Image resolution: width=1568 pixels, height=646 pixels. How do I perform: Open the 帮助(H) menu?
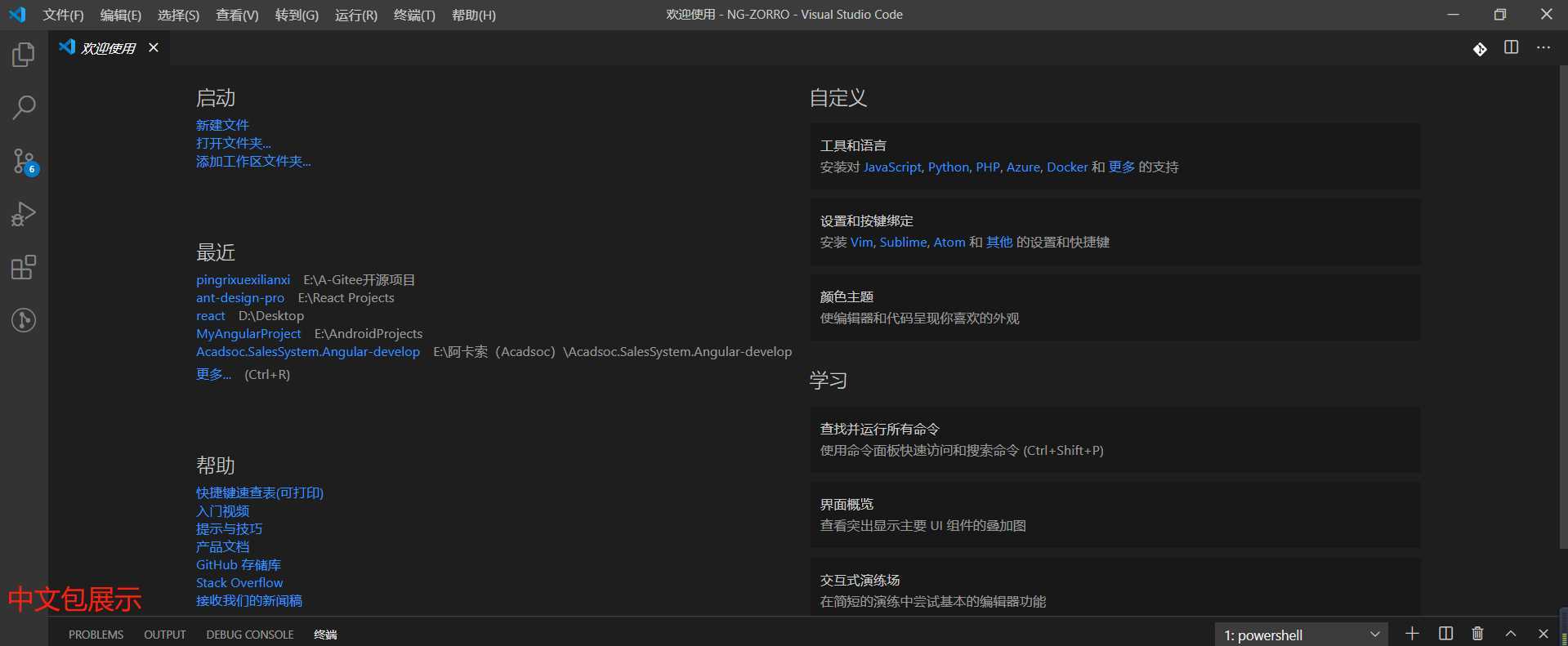click(x=474, y=15)
